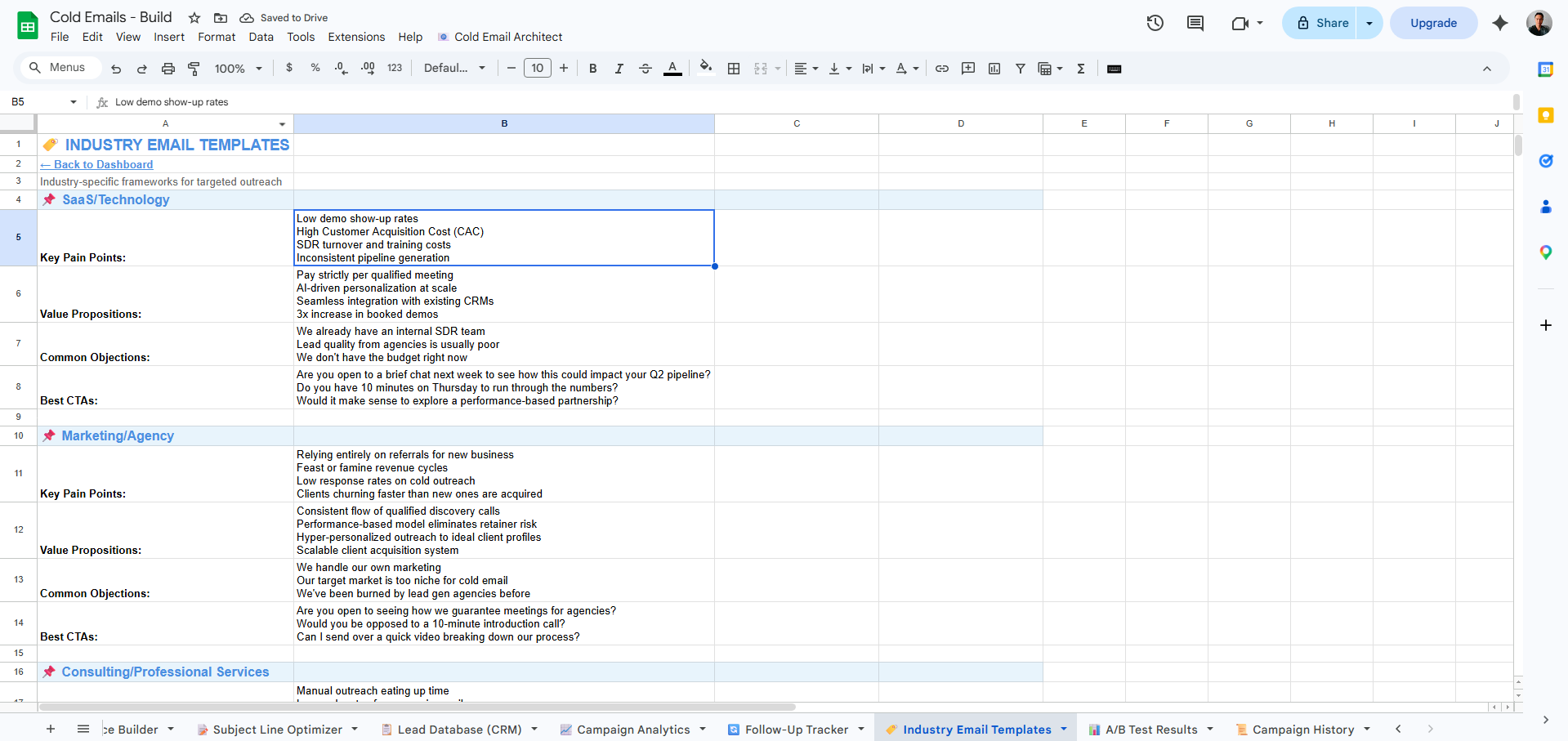Open text rotation dropdown
Image resolution: width=1568 pixels, height=741 pixels.
(907, 69)
